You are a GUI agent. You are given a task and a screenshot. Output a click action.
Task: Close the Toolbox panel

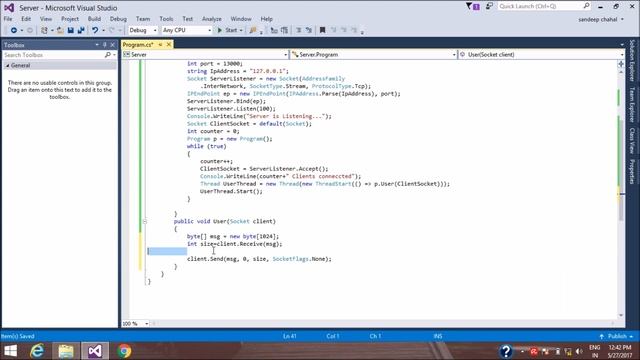pyautogui.click(x=113, y=45)
